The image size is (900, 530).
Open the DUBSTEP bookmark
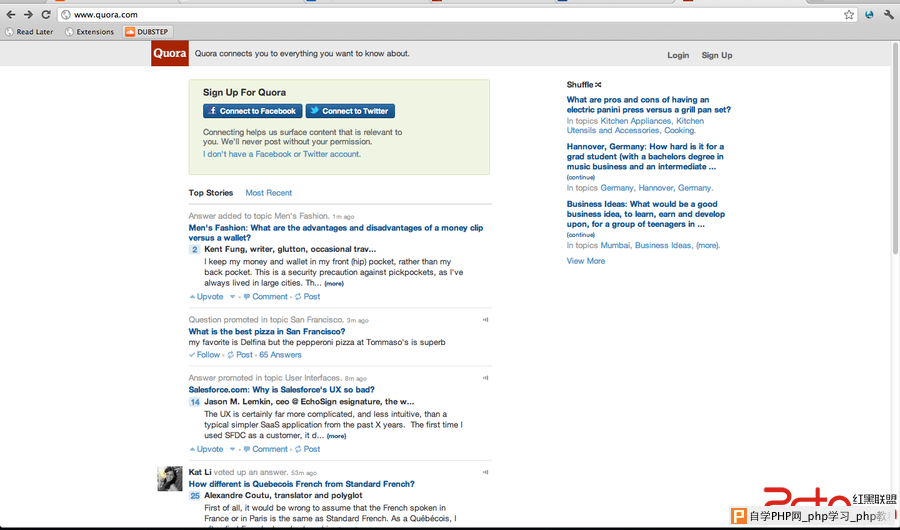tap(146, 32)
